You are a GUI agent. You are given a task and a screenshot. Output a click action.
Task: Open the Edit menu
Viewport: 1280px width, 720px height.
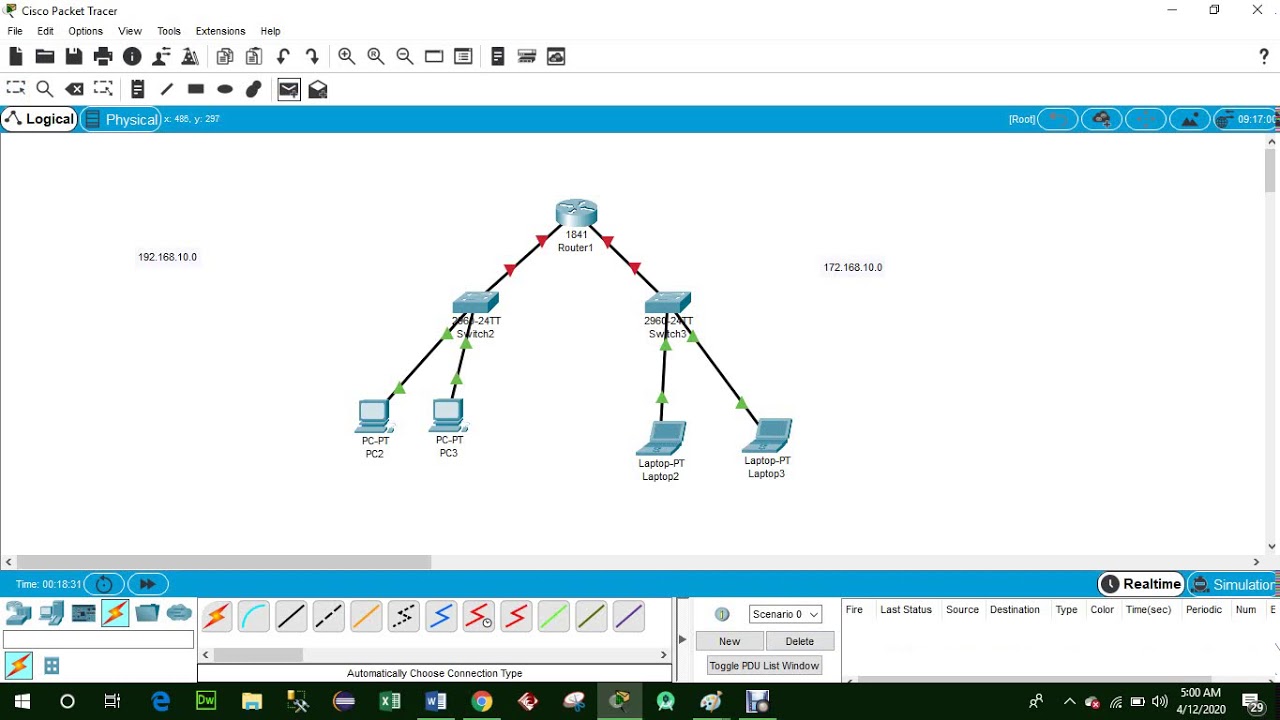coord(46,31)
